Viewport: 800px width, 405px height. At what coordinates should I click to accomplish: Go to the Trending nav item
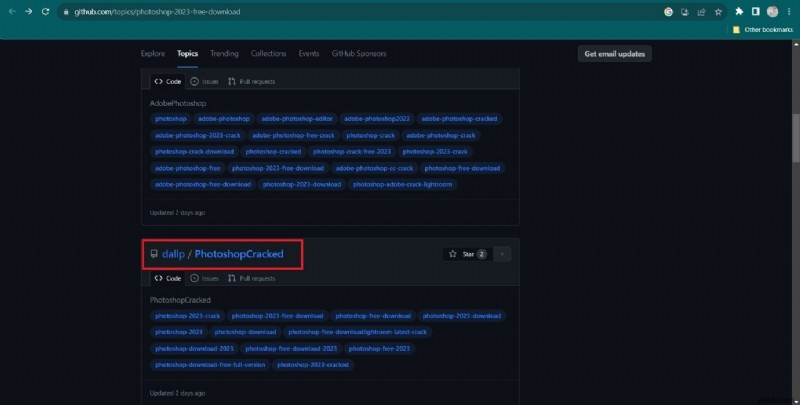[224, 54]
